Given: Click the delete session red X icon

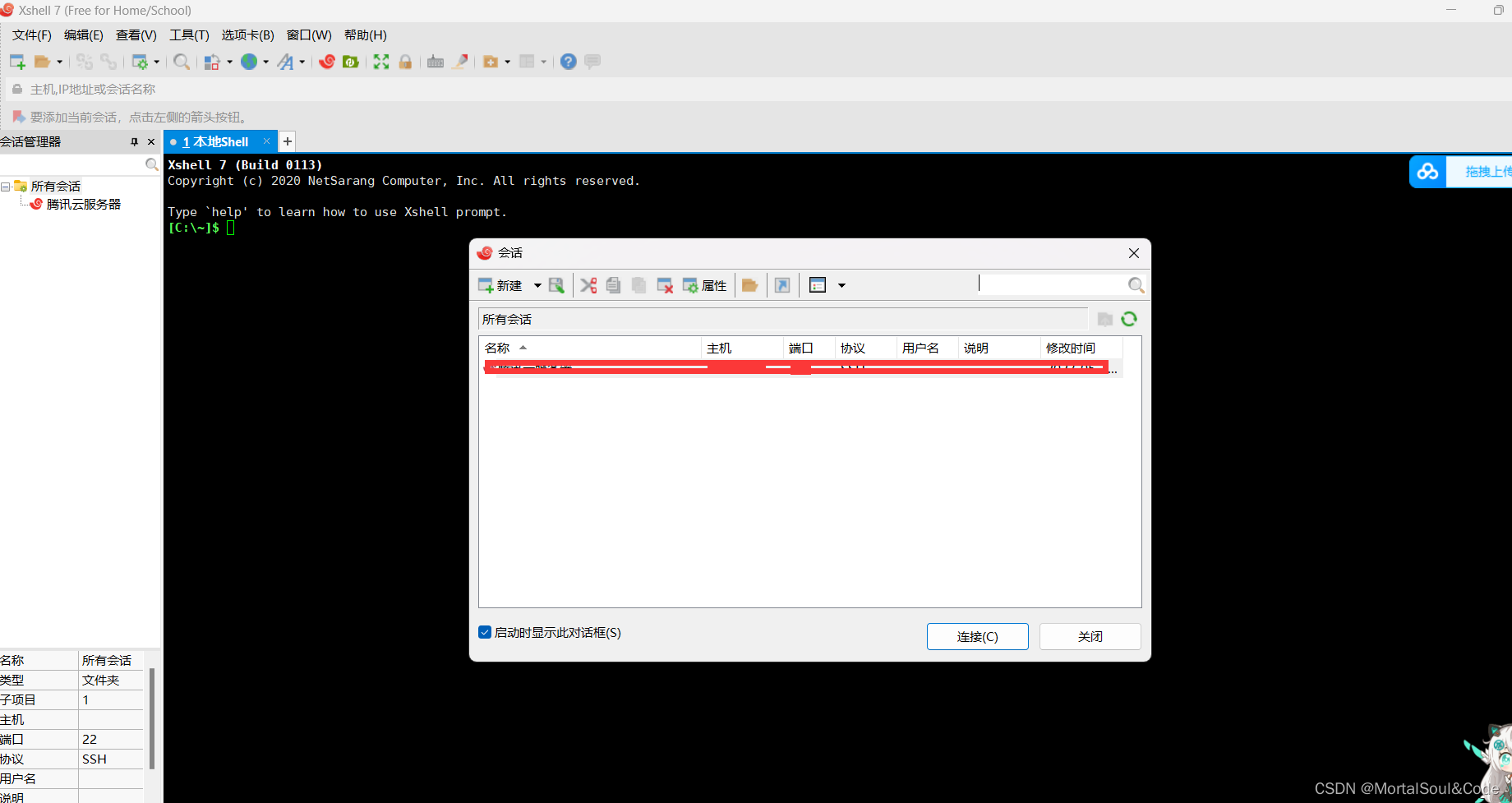Looking at the screenshot, I should pyautogui.click(x=665, y=285).
